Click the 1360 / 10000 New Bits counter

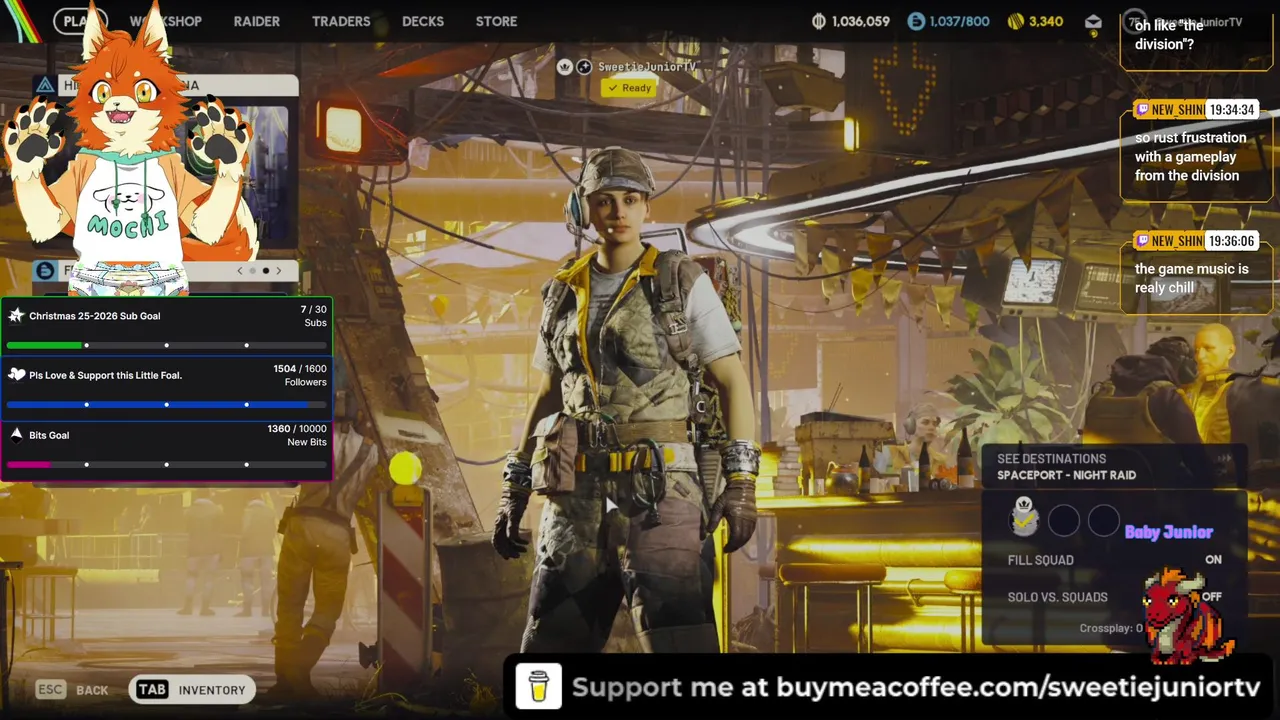click(x=297, y=435)
